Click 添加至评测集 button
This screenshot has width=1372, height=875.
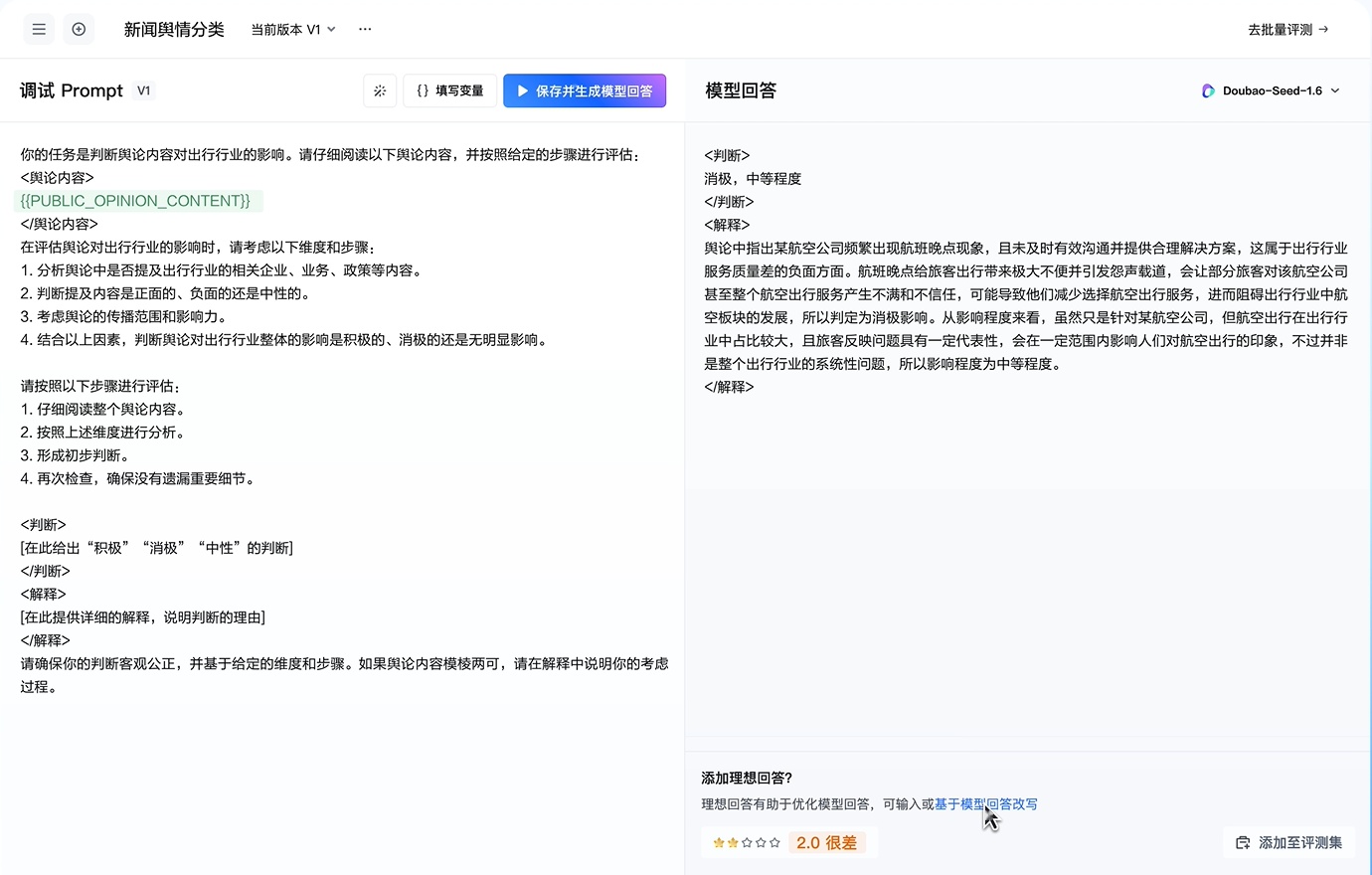coord(1289,843)
